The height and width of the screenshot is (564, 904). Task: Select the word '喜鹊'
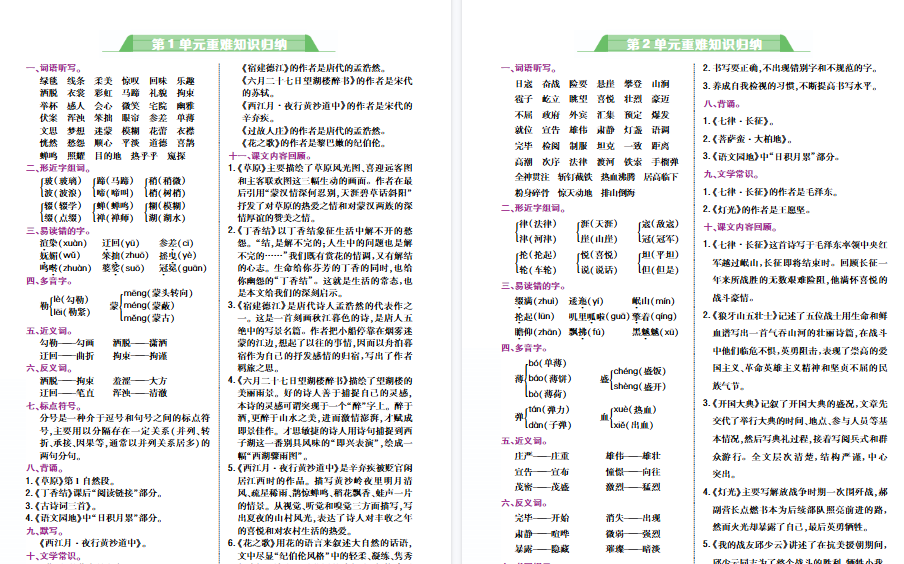coord(186,143)
